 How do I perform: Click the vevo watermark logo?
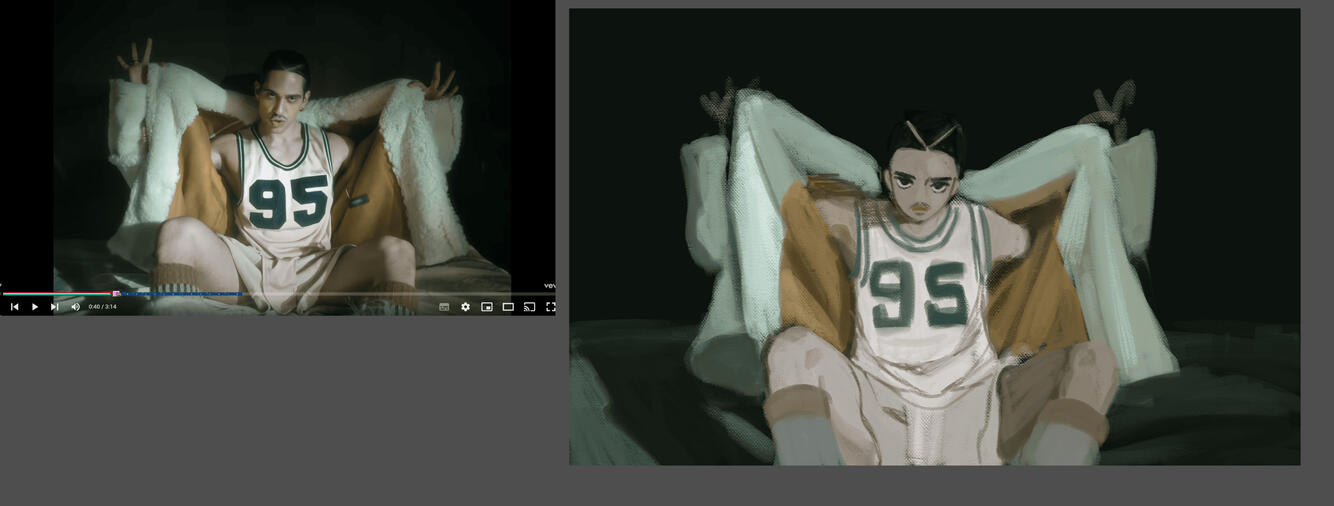[x=549, y=285]
